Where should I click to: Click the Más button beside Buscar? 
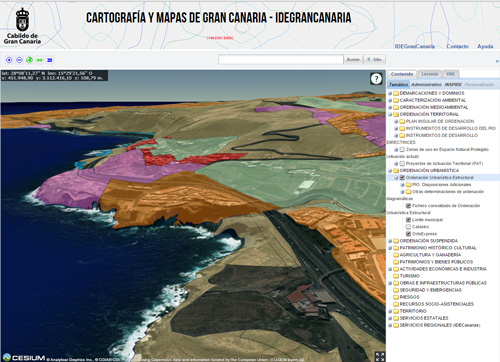click(375, 59)
